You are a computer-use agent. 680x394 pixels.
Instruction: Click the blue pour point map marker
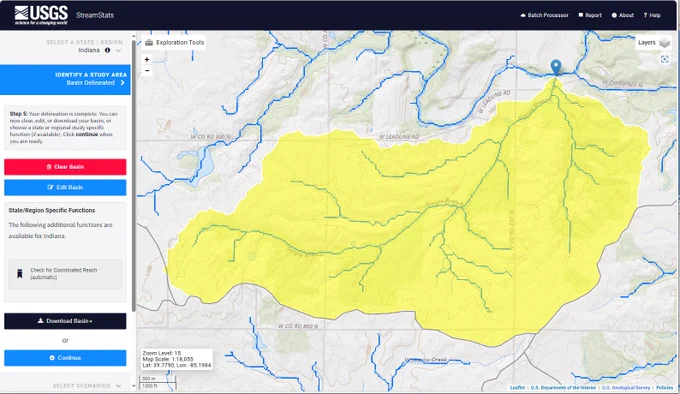click(556, 68)
